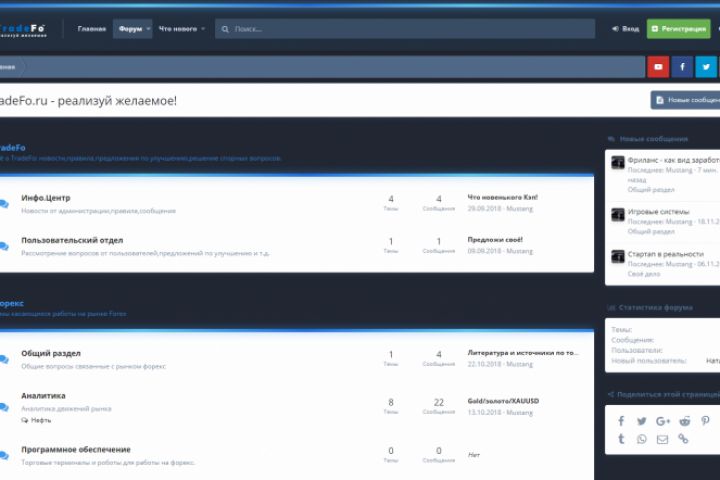Open latest post Gold/золото/XAUUSD
Screen dimensions: 720x480
(x=503, y=401)
